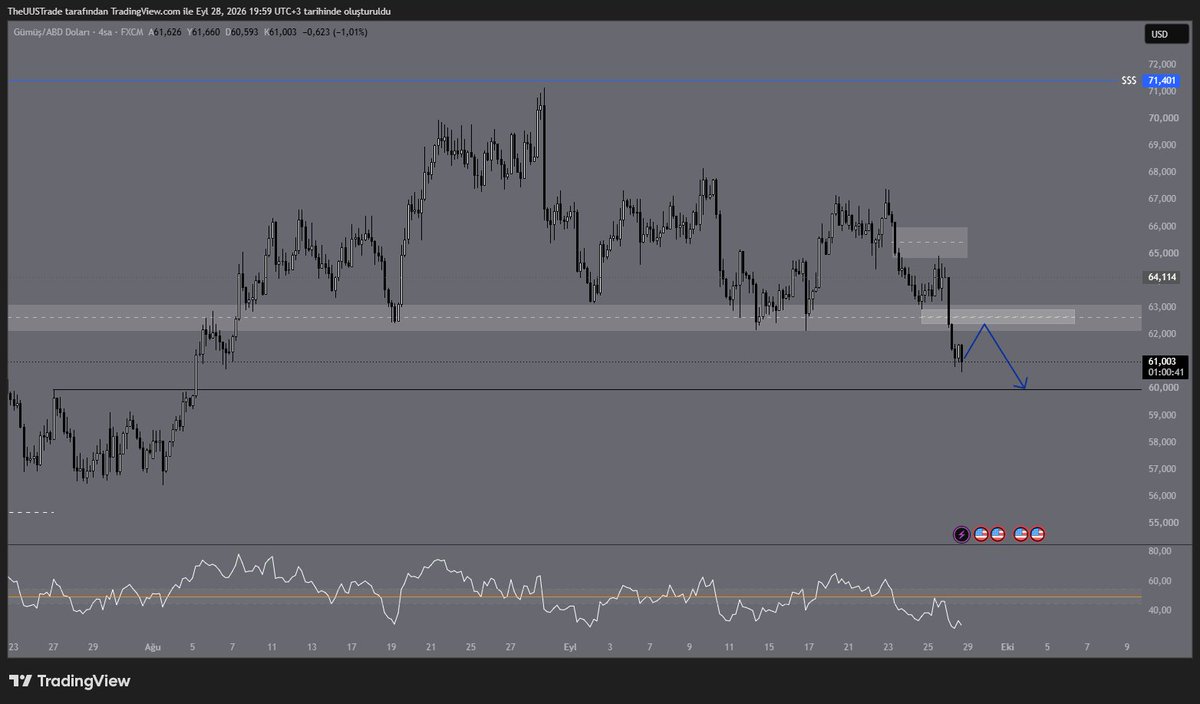This screenshot has height=704, width=1200.
Task: Click the bar countdown 01:00:41
Action: coord(1166,372)
